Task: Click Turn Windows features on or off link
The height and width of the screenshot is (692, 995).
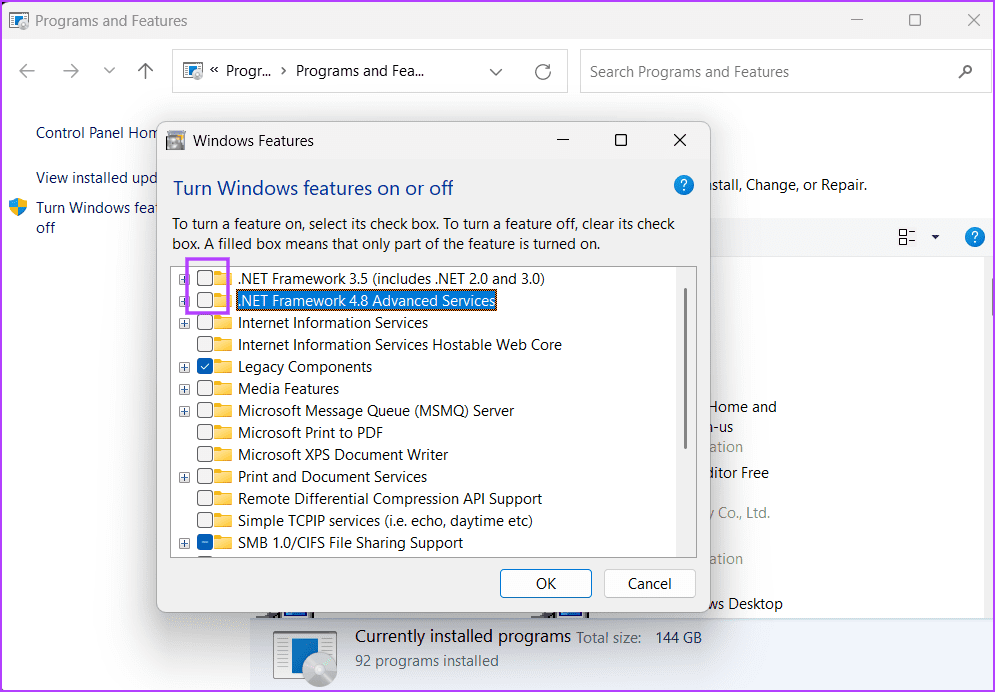Action: click(96, 218)
